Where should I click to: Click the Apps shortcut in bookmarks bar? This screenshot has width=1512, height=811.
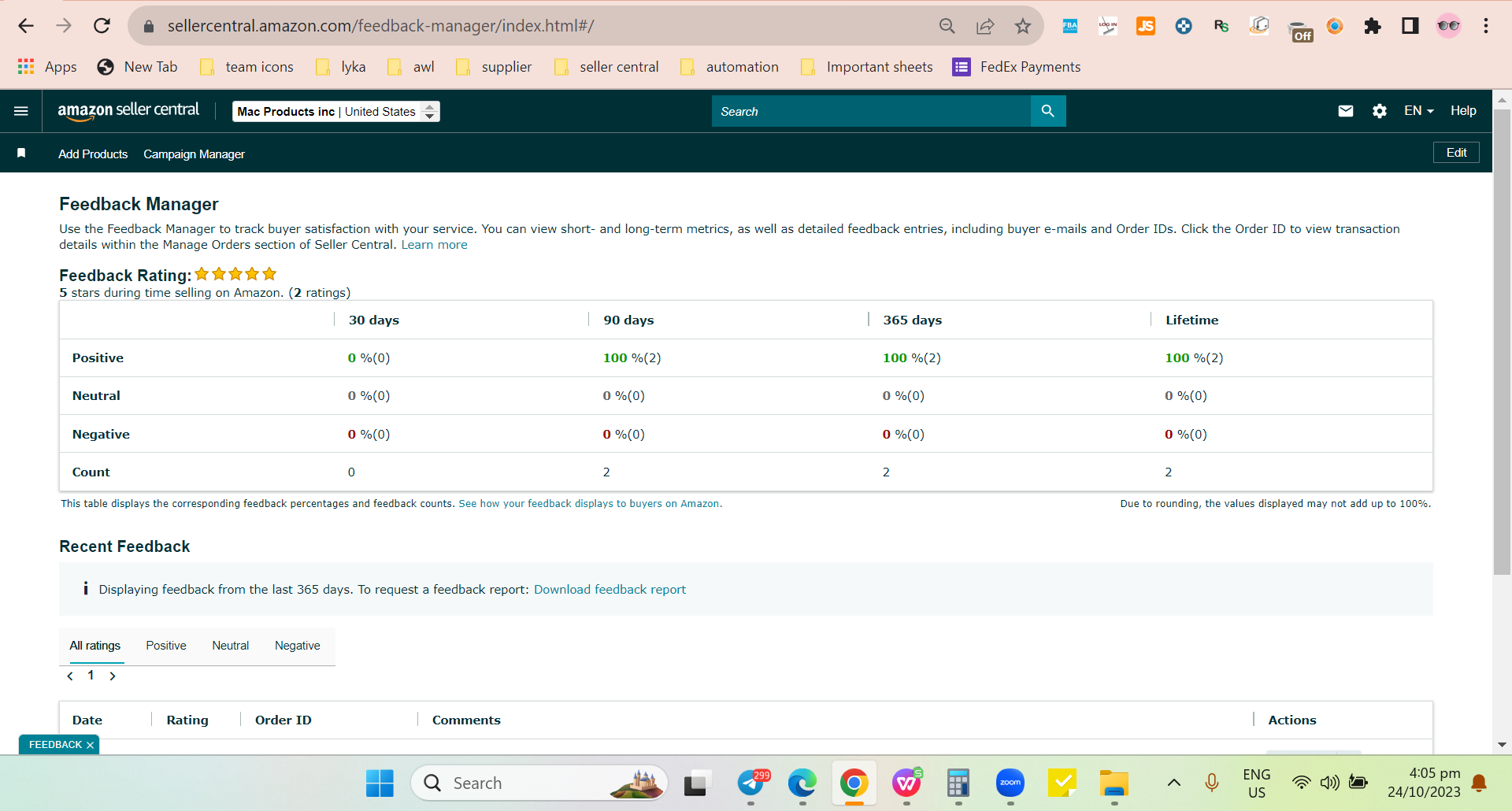(47, 67)
